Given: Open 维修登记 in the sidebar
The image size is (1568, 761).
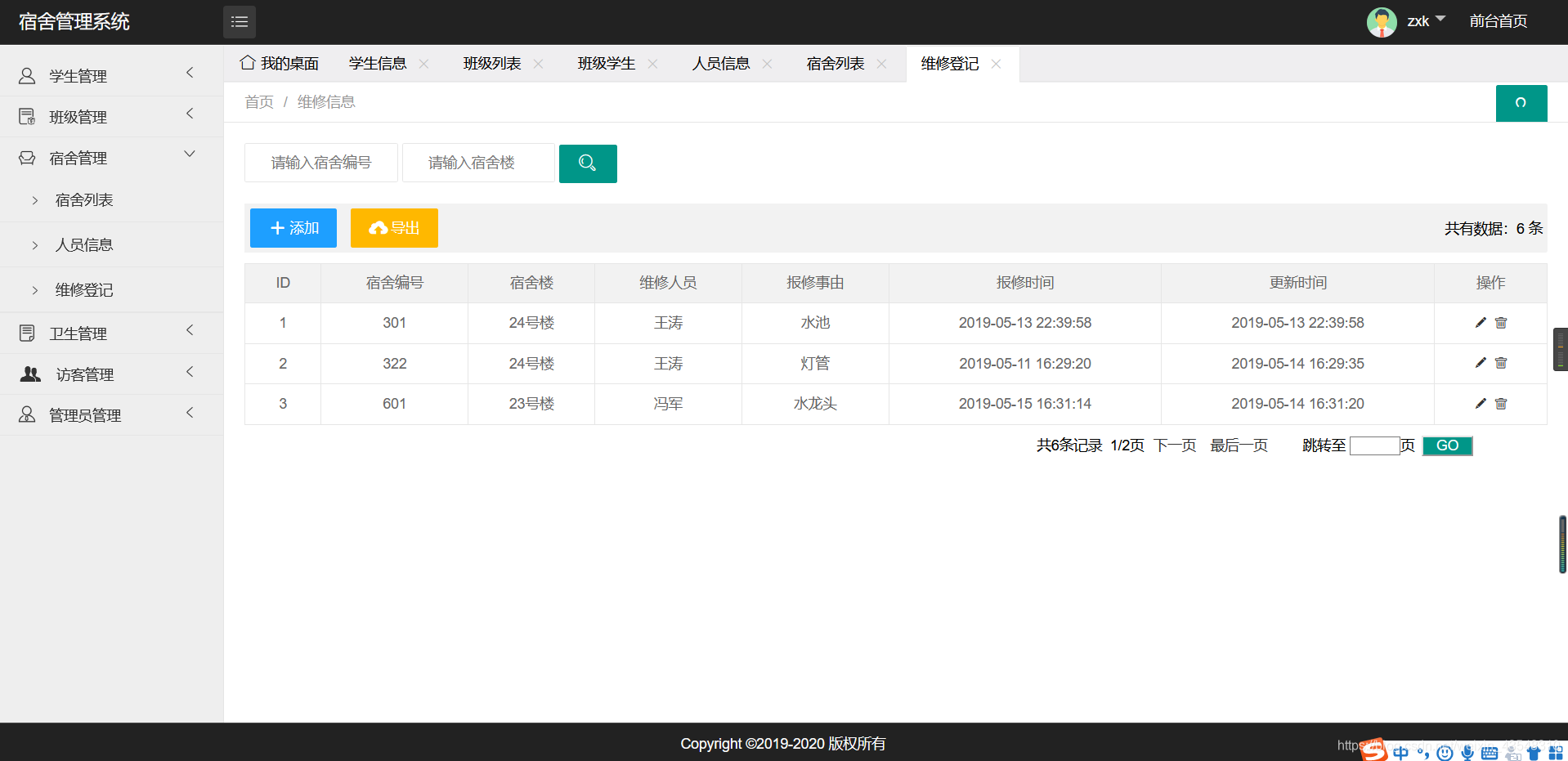Looking at the screenshot, I should click(111, 290).
